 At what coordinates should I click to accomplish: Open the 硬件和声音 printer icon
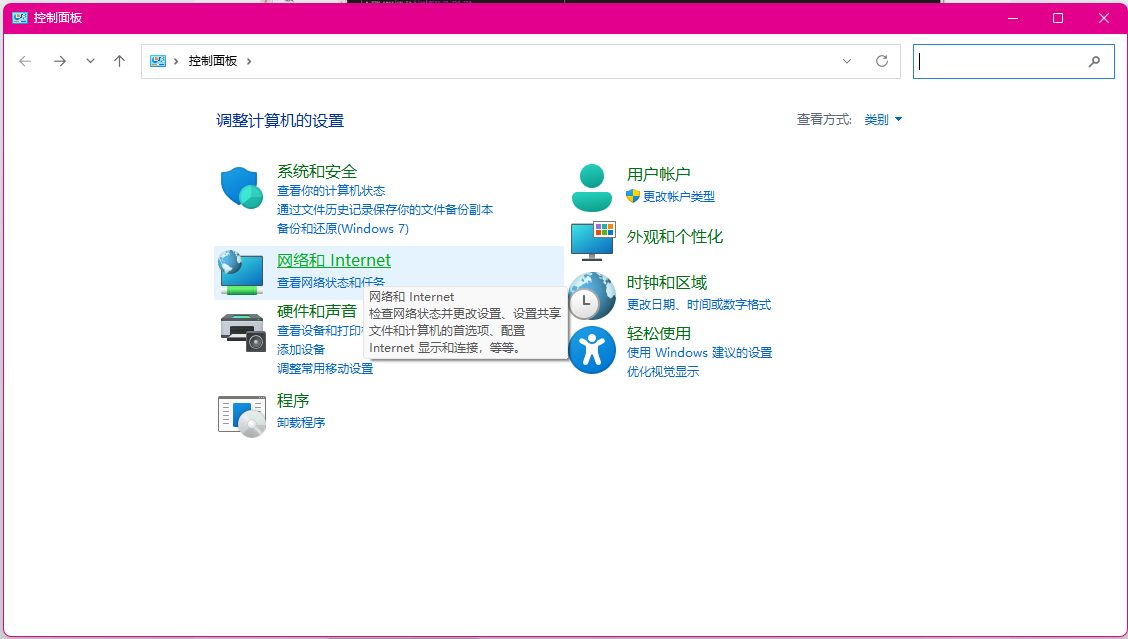coord(243,332)
